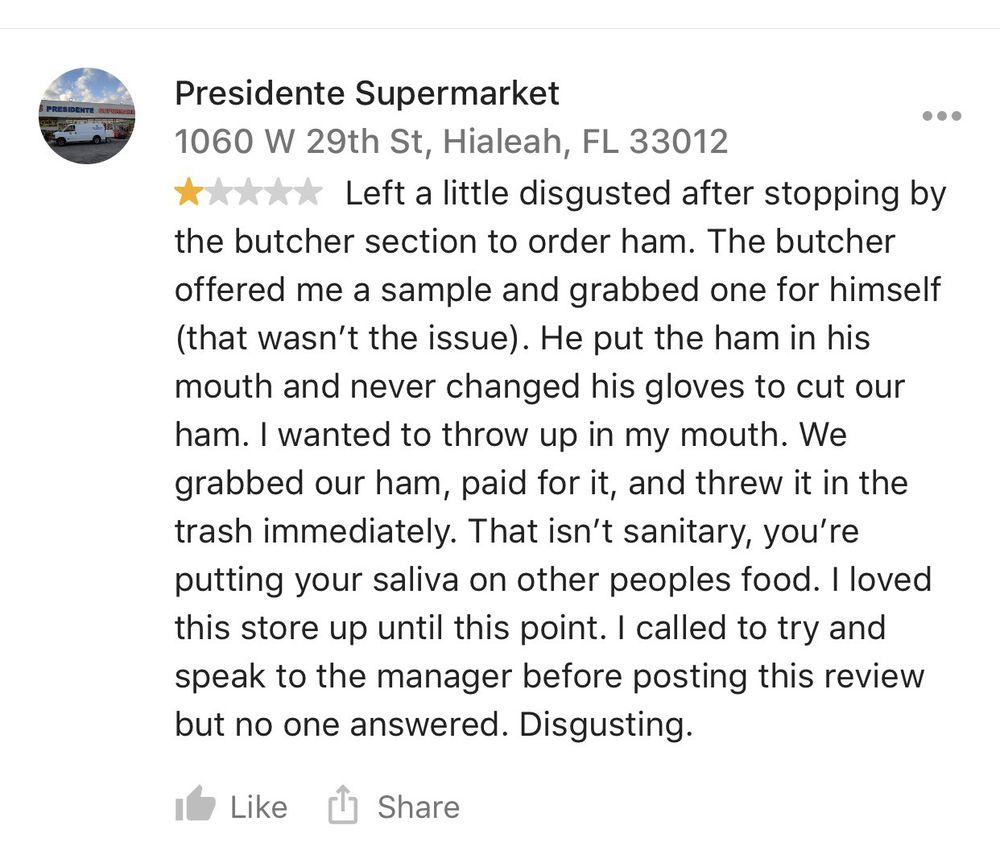The height and width of the screenshot is (842, 1000).
Task: Click the third star in rating
Action: pos(248,193)
